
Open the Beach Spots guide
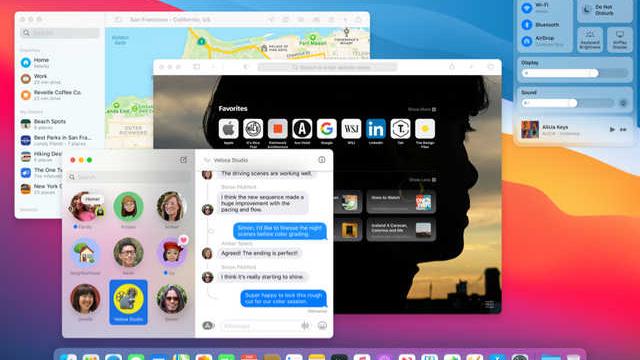pyautogui.click(x=60, y=124)
